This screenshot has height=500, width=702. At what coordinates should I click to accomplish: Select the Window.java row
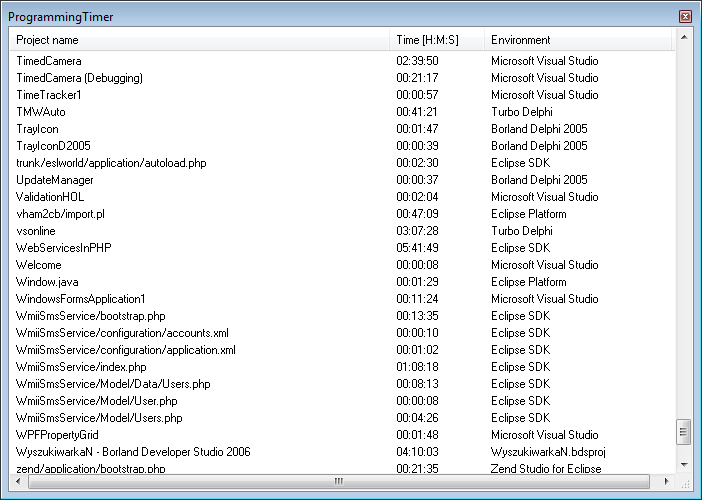point(342,282)
